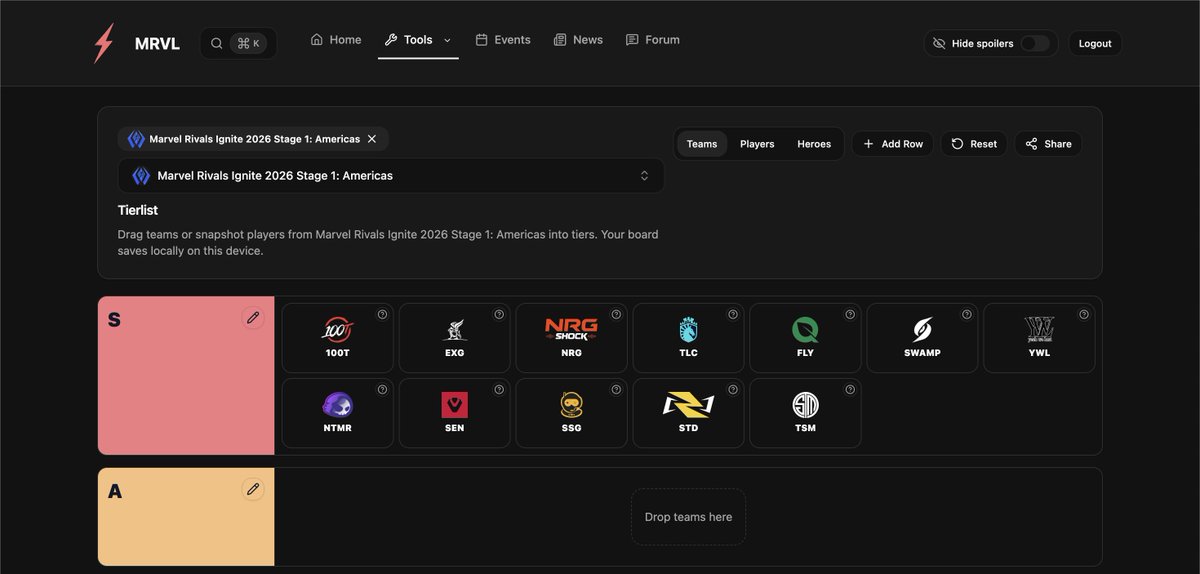Open the News page
Screen dimensions: 1200x574
[x=578, y=40]
